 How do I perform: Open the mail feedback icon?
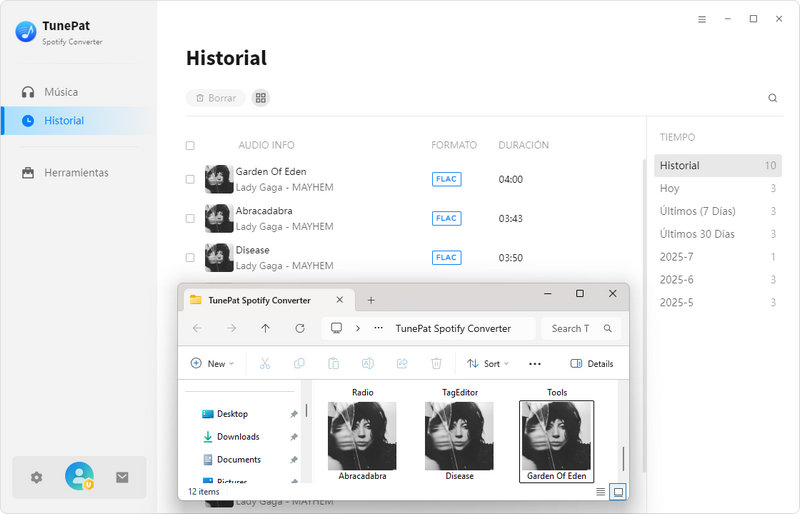(122, 477)
